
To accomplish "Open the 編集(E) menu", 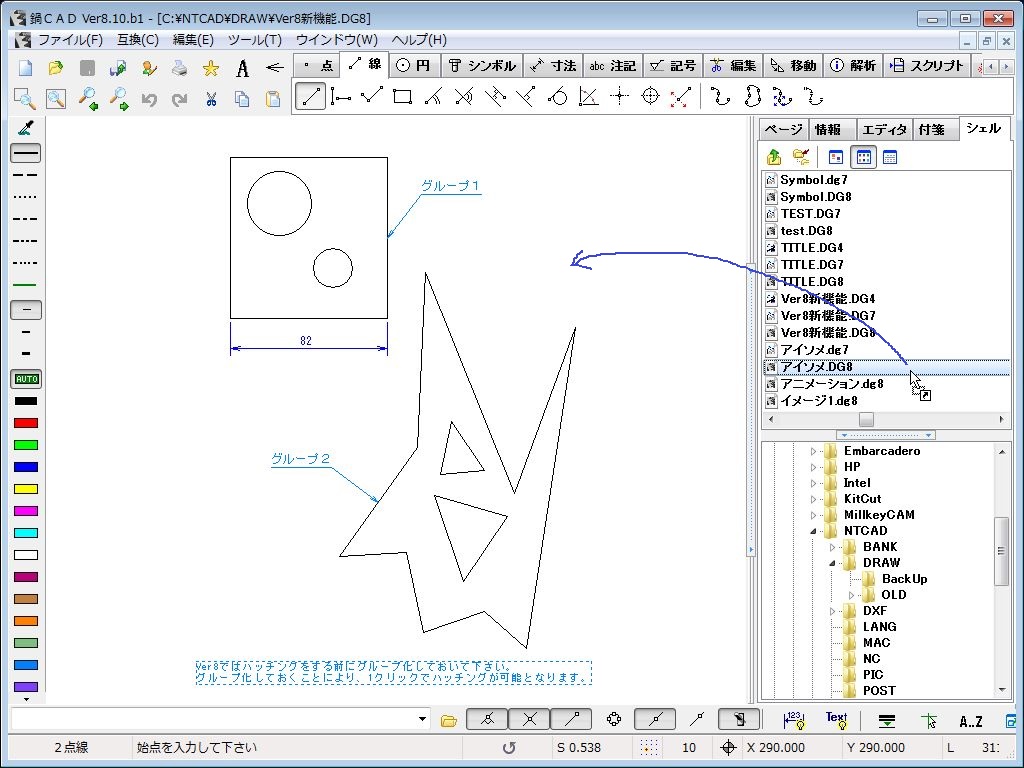I will [193, 40].
